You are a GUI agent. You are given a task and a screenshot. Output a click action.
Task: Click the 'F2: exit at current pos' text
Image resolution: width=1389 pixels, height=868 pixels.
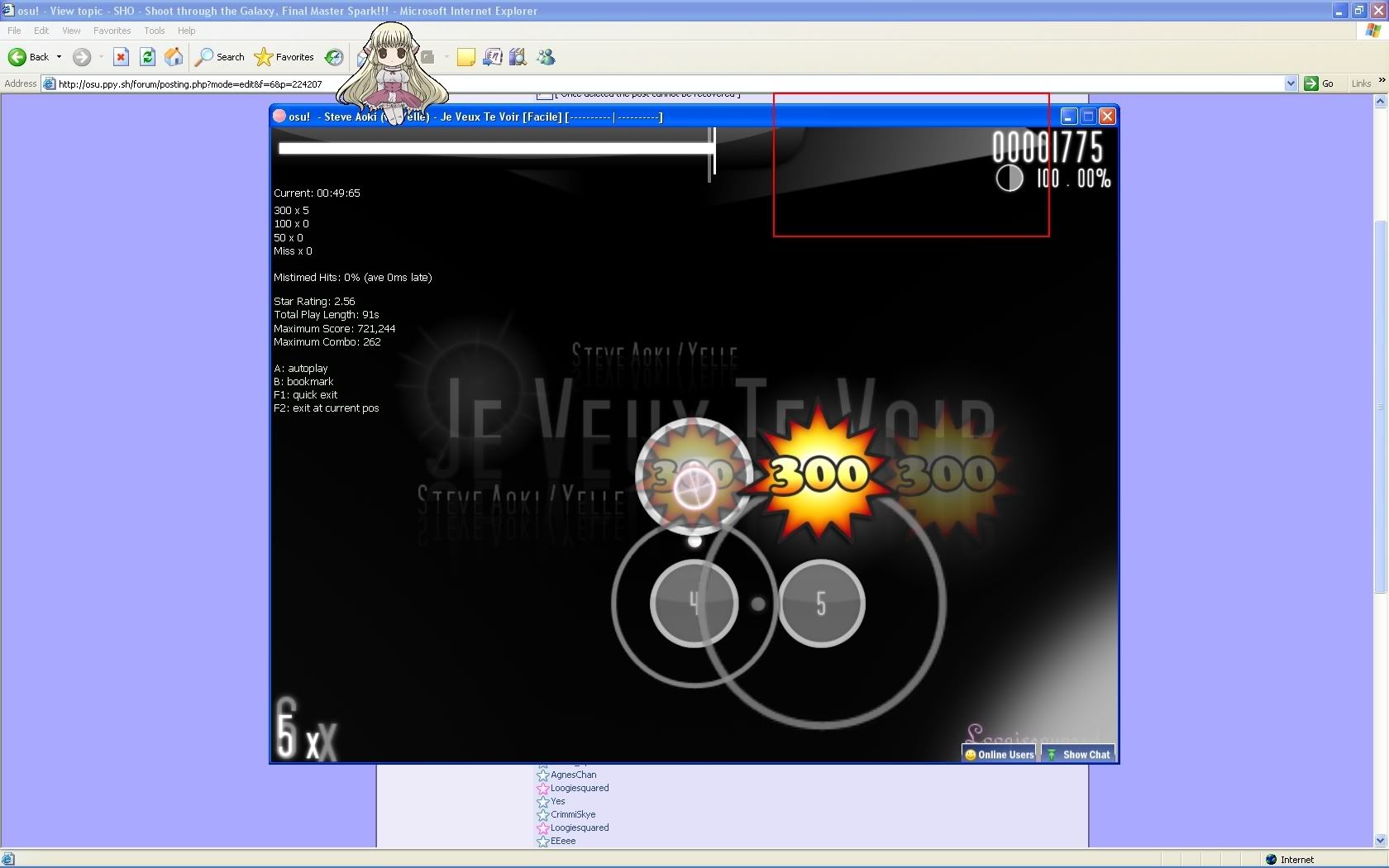[x=327, y=408]
